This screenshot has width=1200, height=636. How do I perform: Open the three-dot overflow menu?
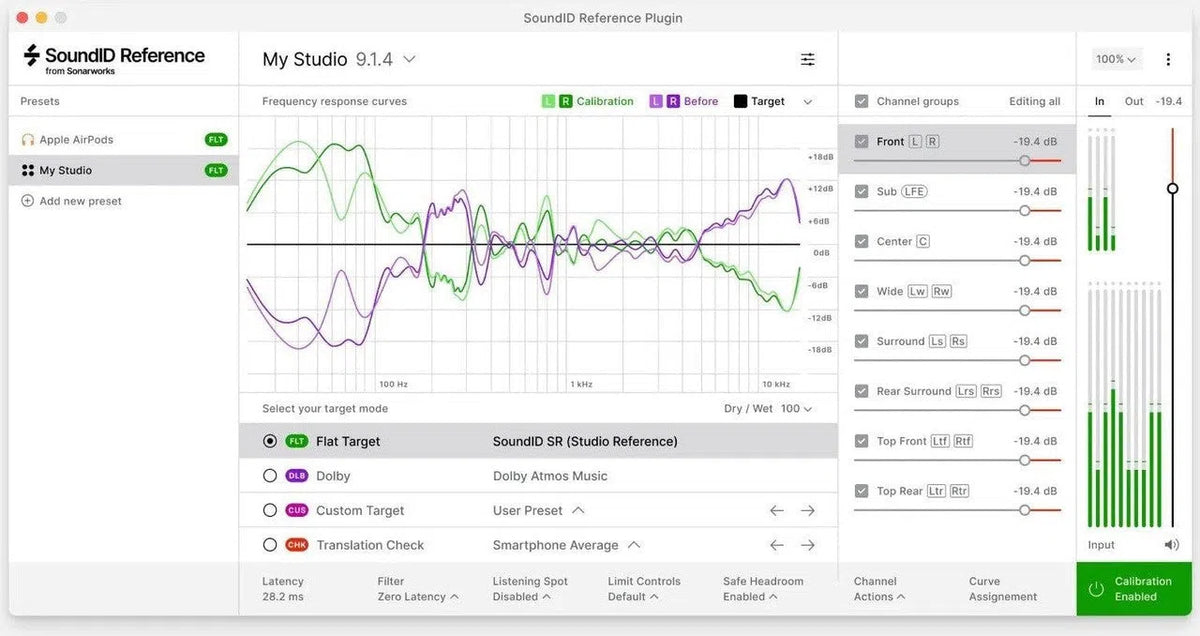(1167, 59)
